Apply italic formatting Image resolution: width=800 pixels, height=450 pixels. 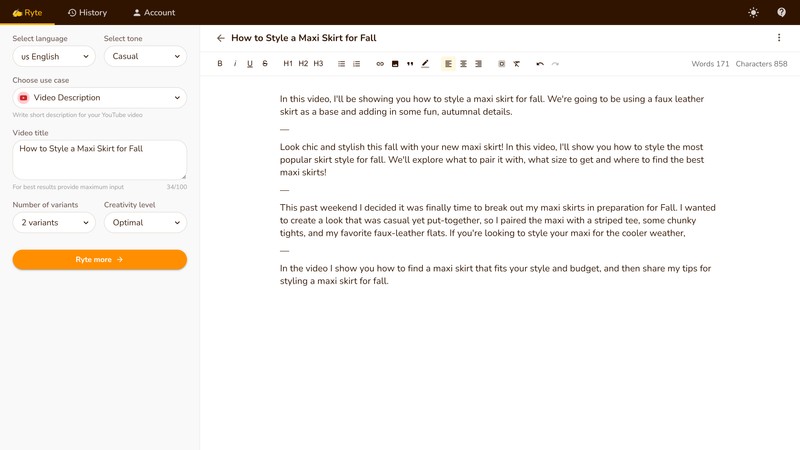coord(235,64)
